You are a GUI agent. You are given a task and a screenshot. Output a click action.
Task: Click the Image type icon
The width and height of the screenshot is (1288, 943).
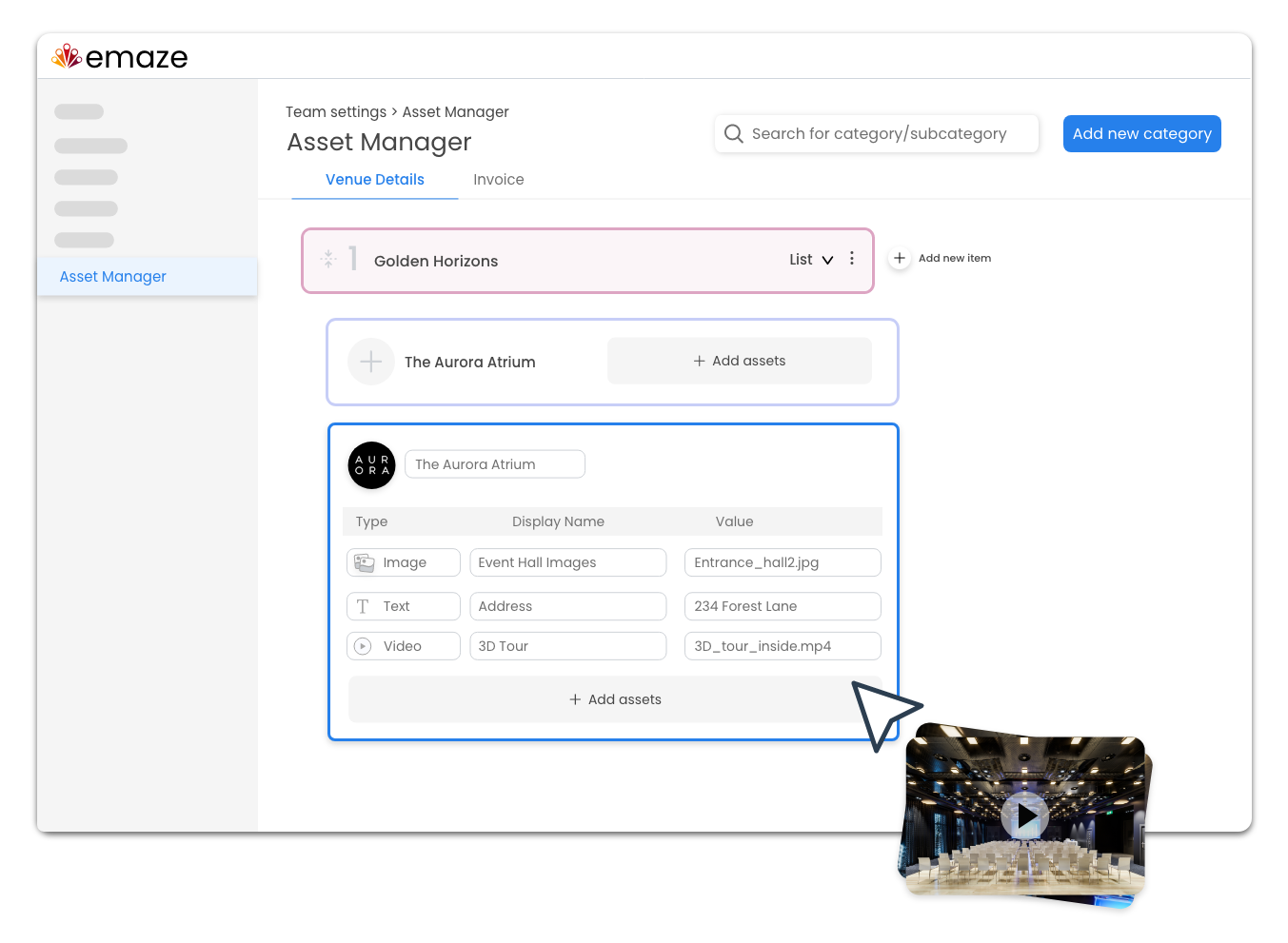tap(364, 562)
